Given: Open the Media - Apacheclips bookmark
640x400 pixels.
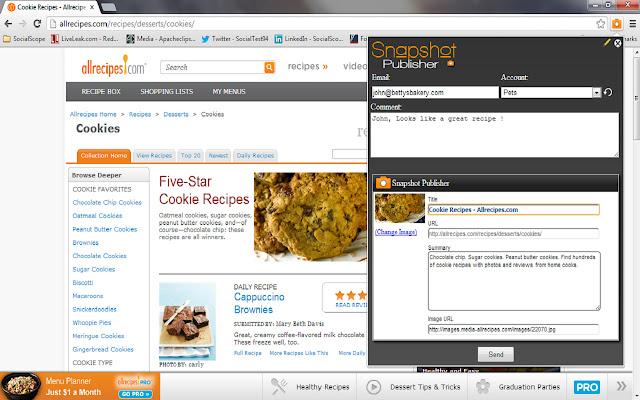Looking at the screenshot, I should pyautogui.click(x=161, y=39).
